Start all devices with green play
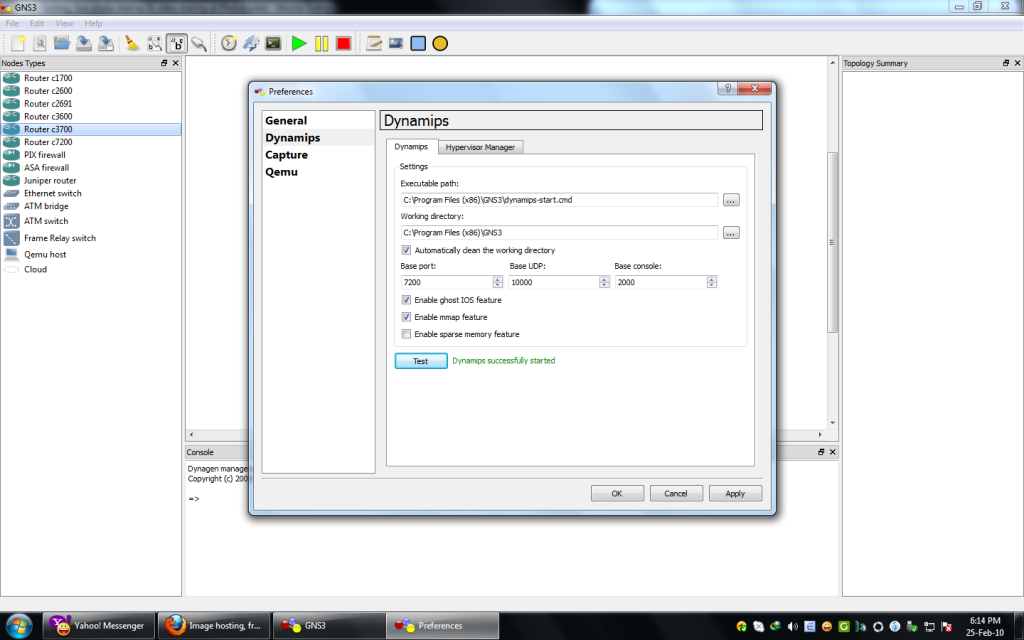1024x640 pixels. [x=299, y=44]
